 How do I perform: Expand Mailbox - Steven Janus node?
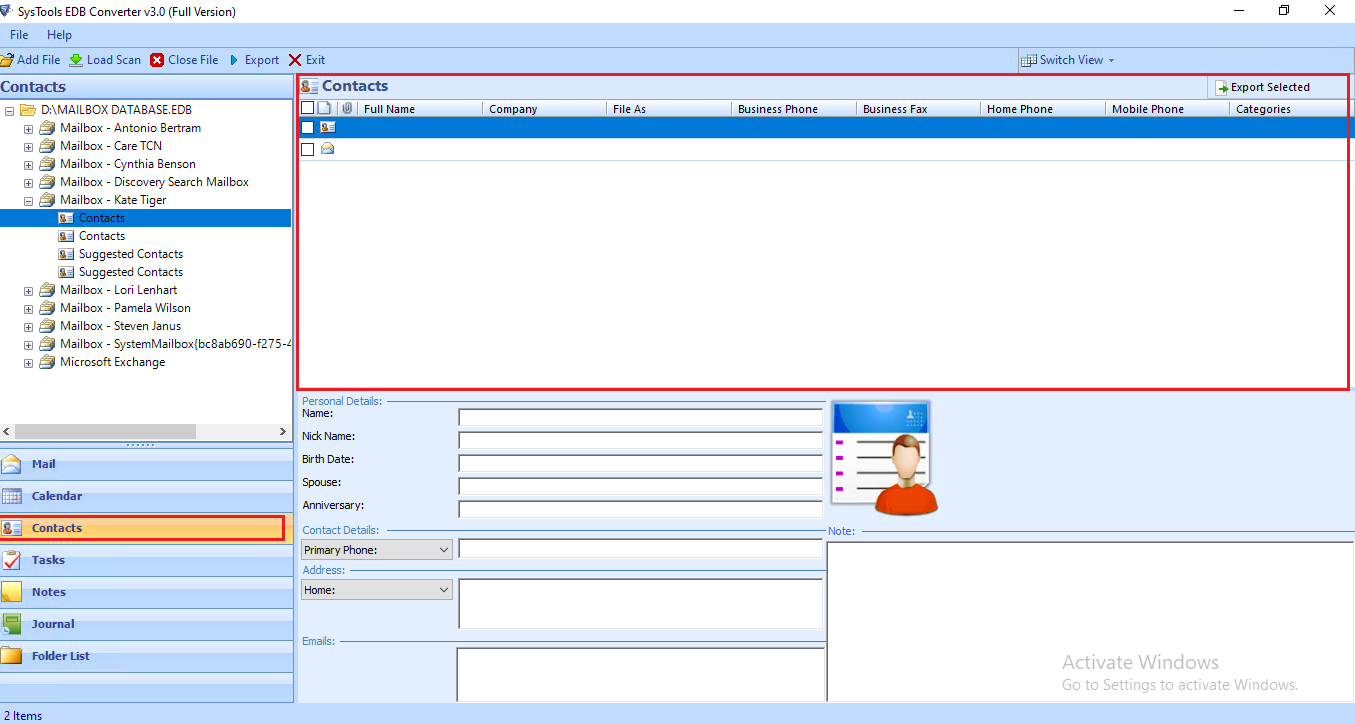pos(28,326)
